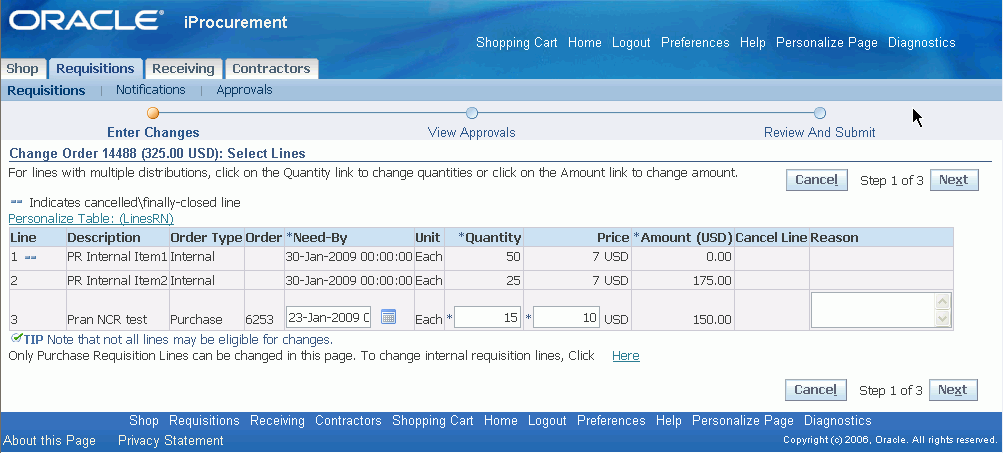Image resolution: width=1003 pixels, height=453 pixels.
Task: Open Preferences in the top header
Action: [x=695, y=42]
